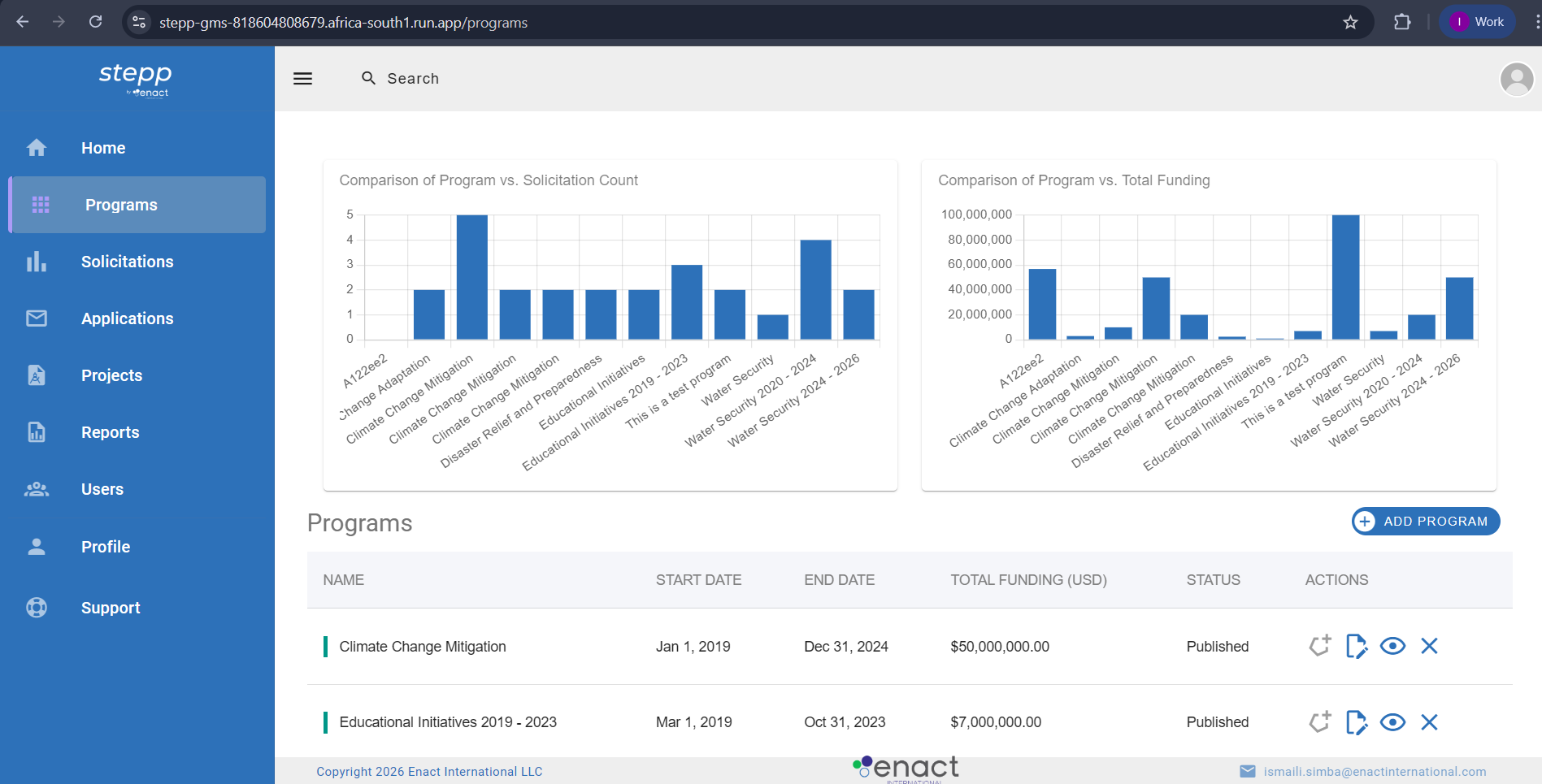The image size is (1542, 784).
Task: Click Educational Initiatives 2019 - 2023 name
Action: tap(448, 722)
